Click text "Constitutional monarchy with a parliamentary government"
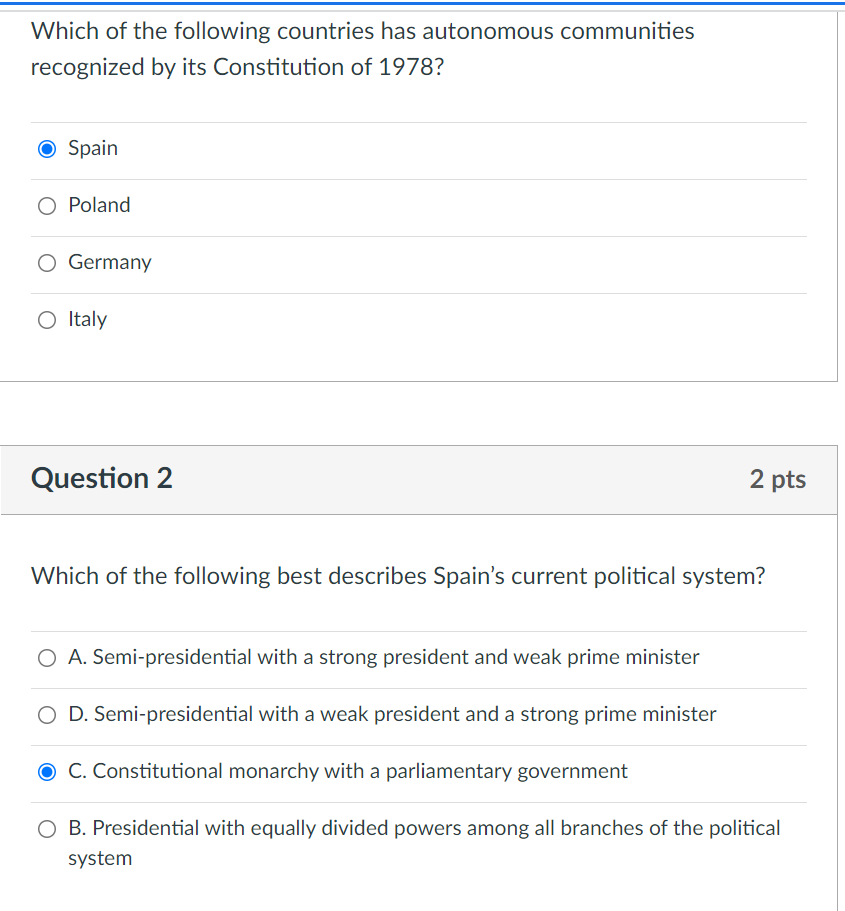 (x=348, y=771)
